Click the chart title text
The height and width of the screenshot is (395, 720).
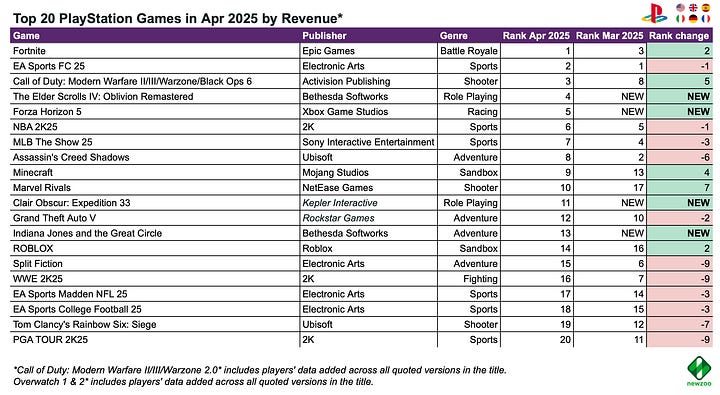[178, 18]
